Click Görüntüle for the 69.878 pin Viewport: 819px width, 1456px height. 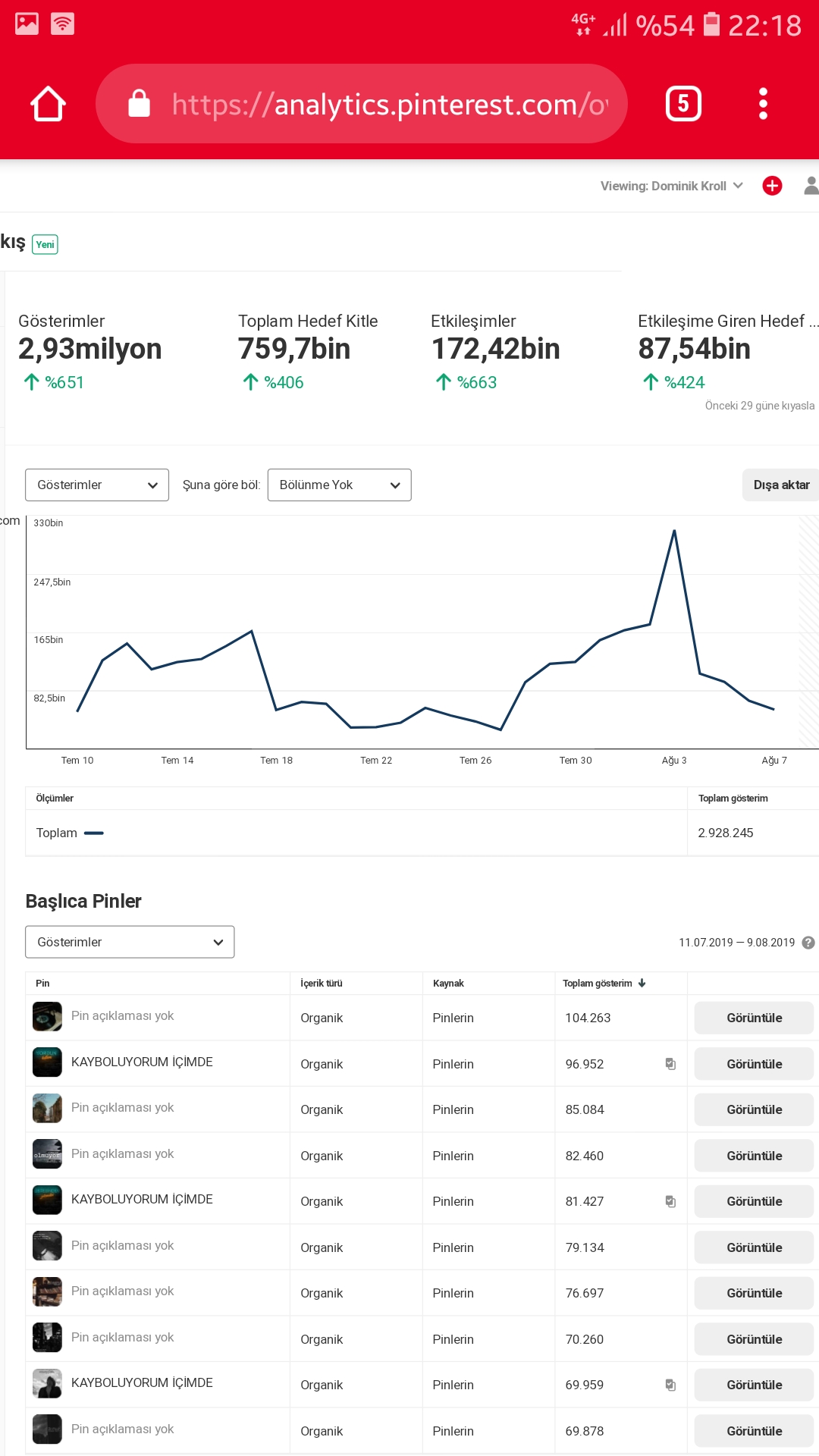(x=754, y=1431)
